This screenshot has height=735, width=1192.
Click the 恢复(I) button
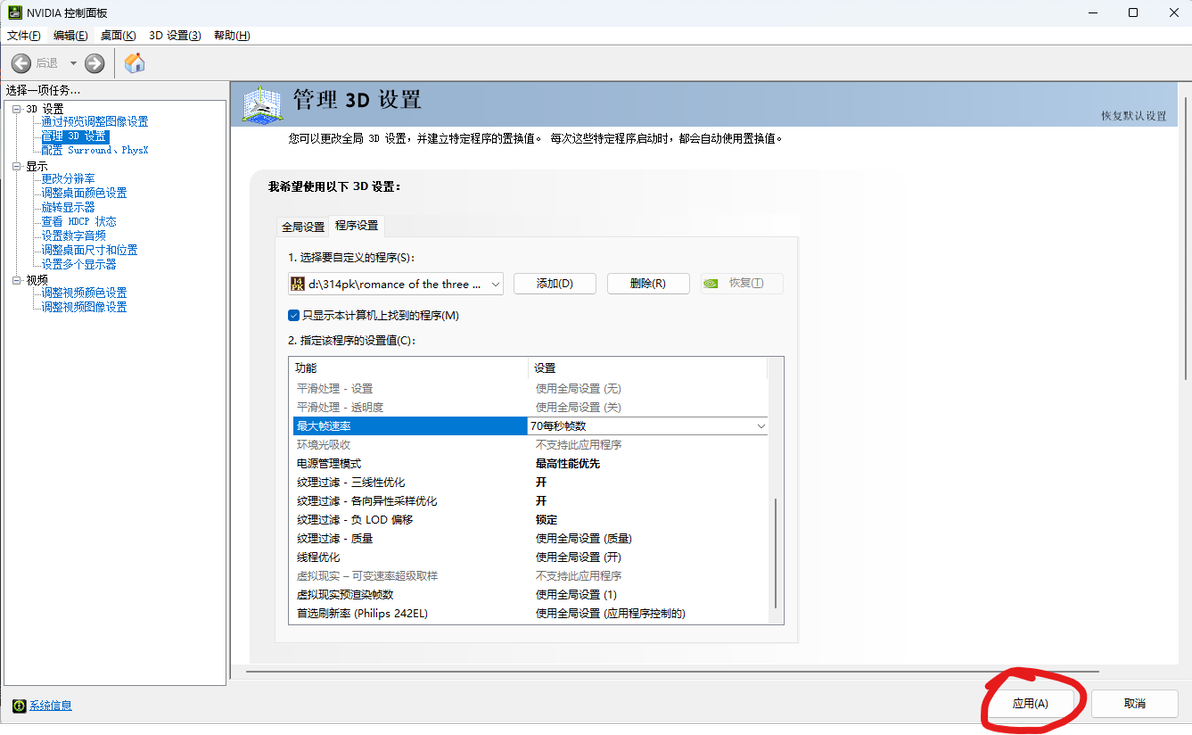pyautogui.click(x=741, y=284)
